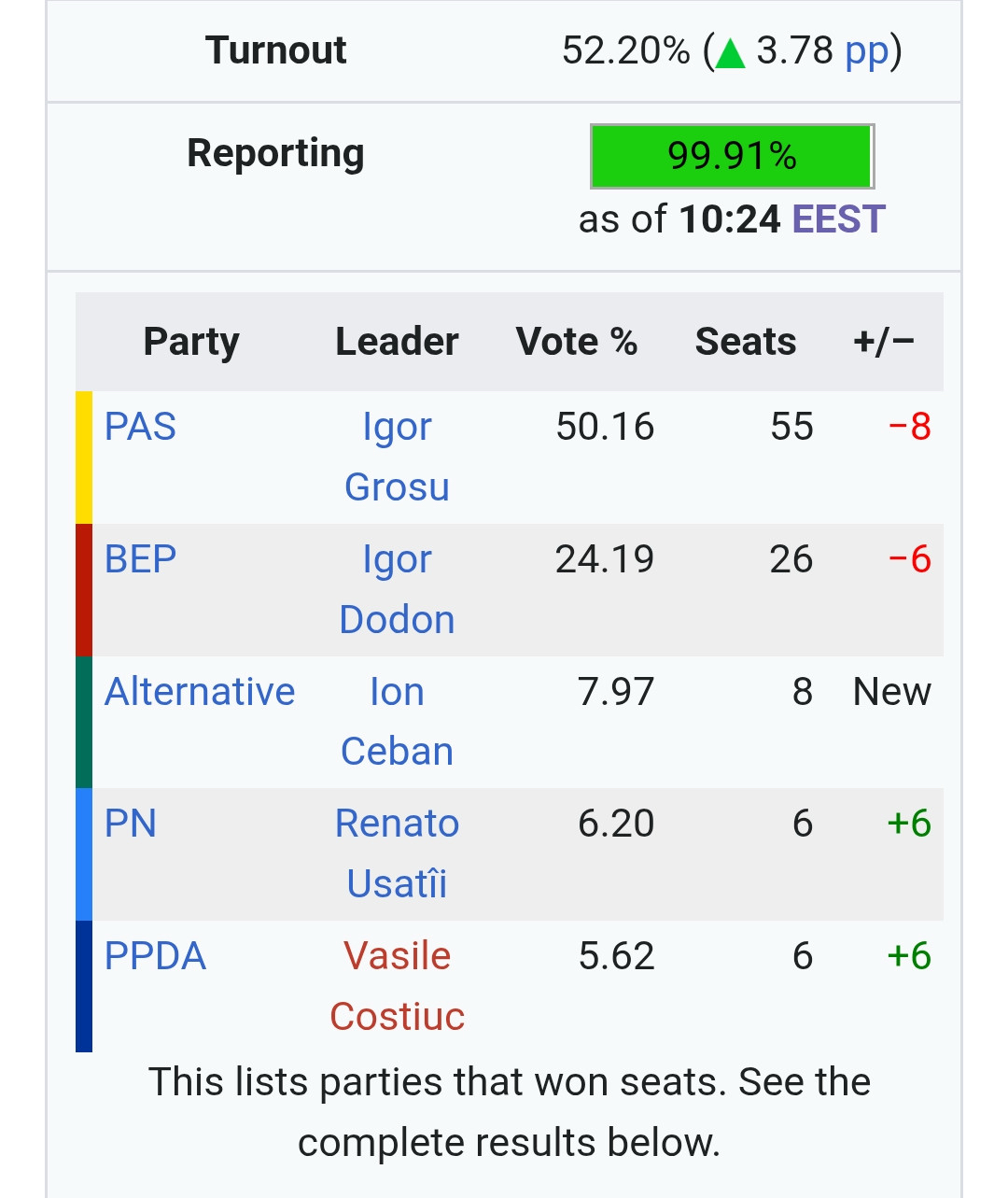Open the 'pp' percentage point link
The image size is (1008, 1198).
866,50
